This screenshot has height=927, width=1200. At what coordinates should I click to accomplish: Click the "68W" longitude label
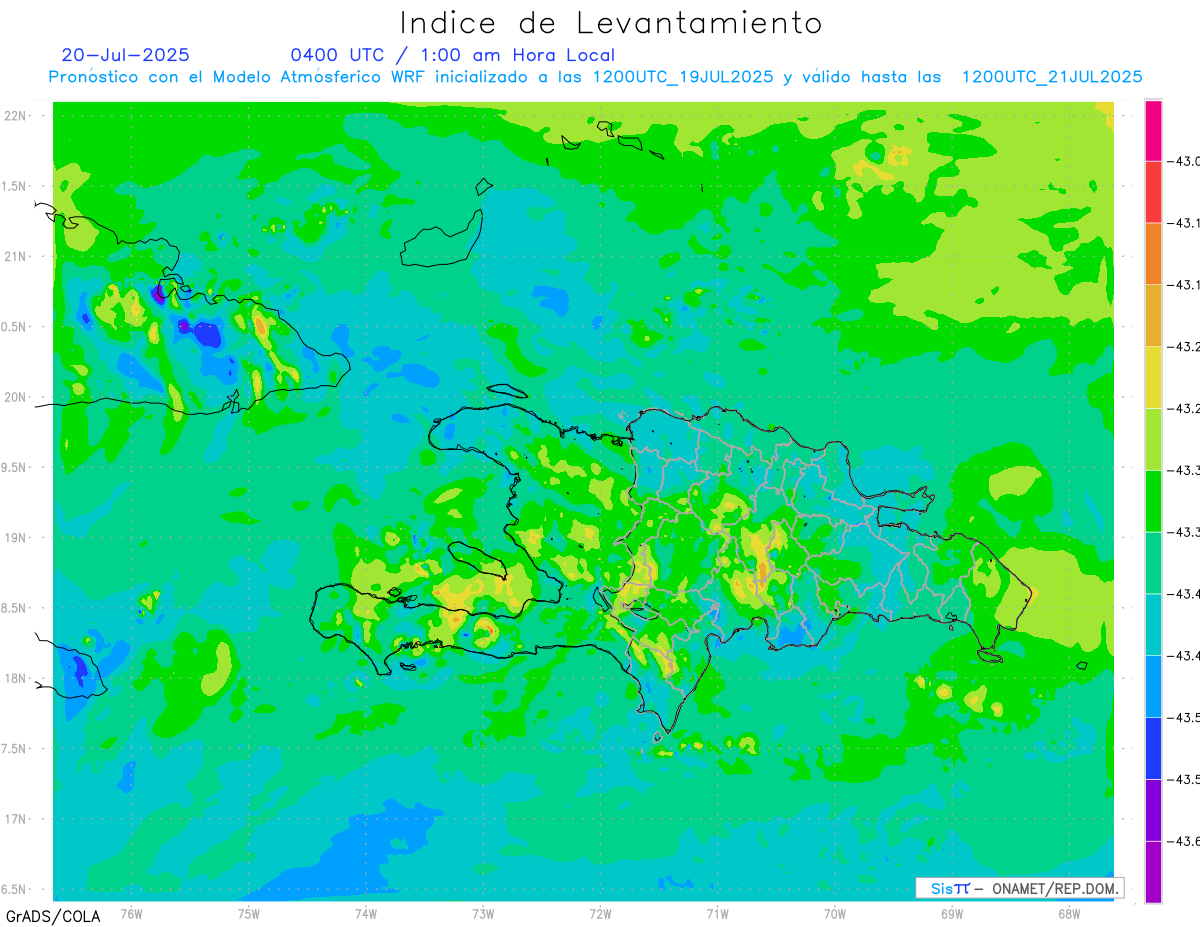(1069, 914)
